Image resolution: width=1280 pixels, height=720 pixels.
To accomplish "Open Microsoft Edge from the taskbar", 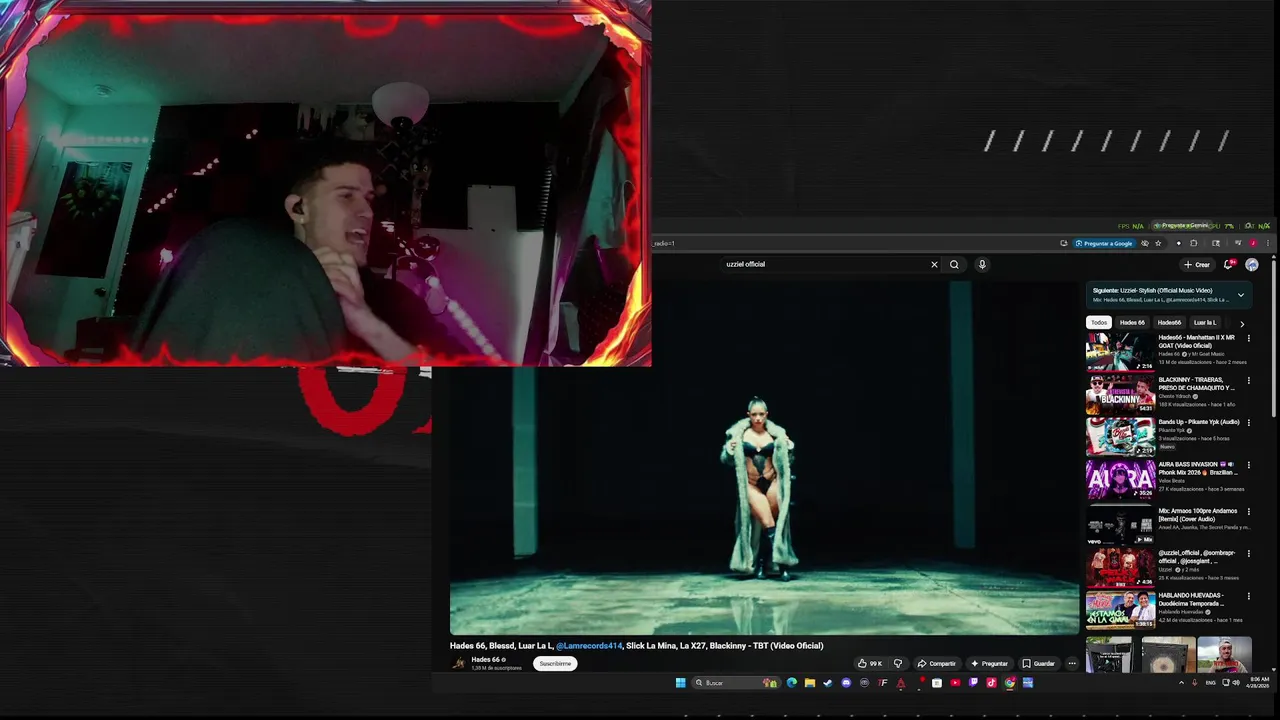I will 792,683.
